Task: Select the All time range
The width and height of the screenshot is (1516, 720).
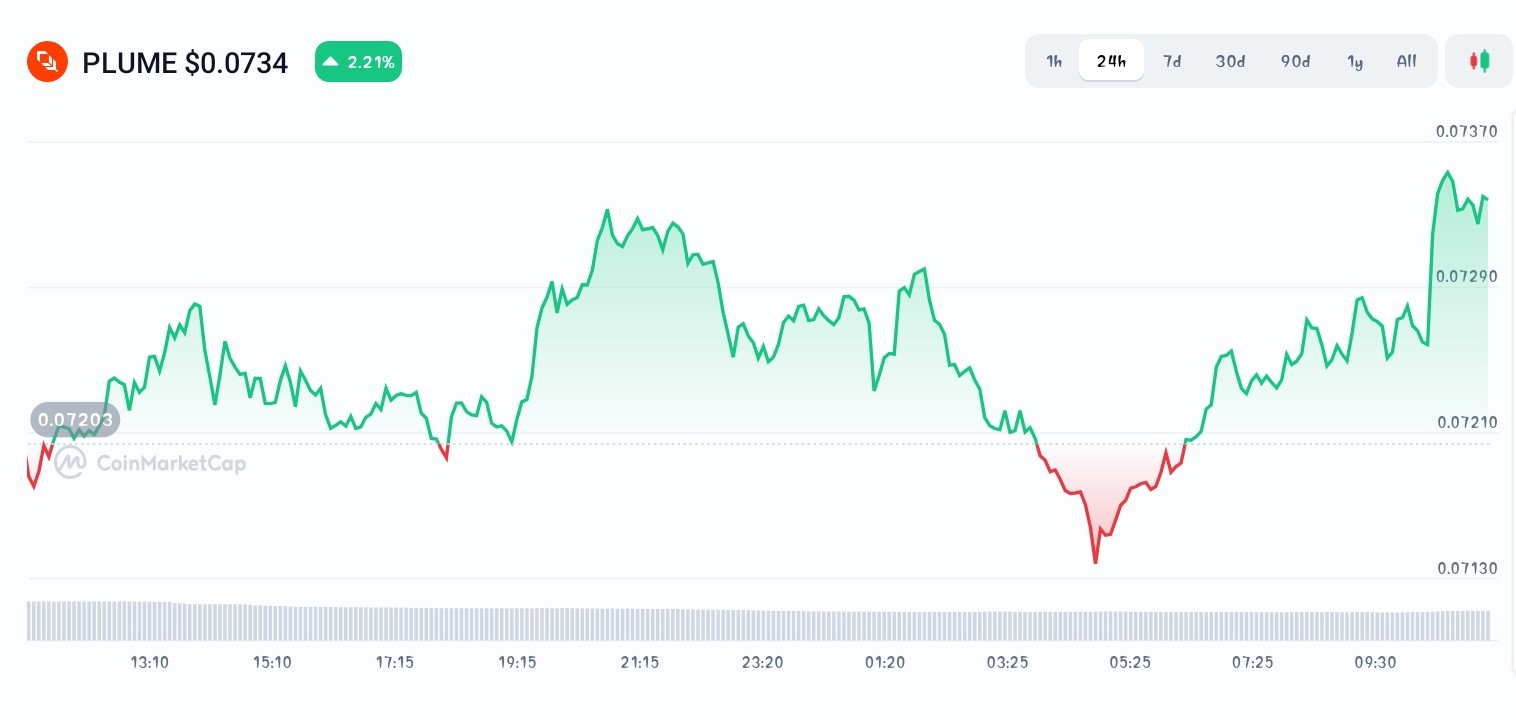Action: point(1406,61)
